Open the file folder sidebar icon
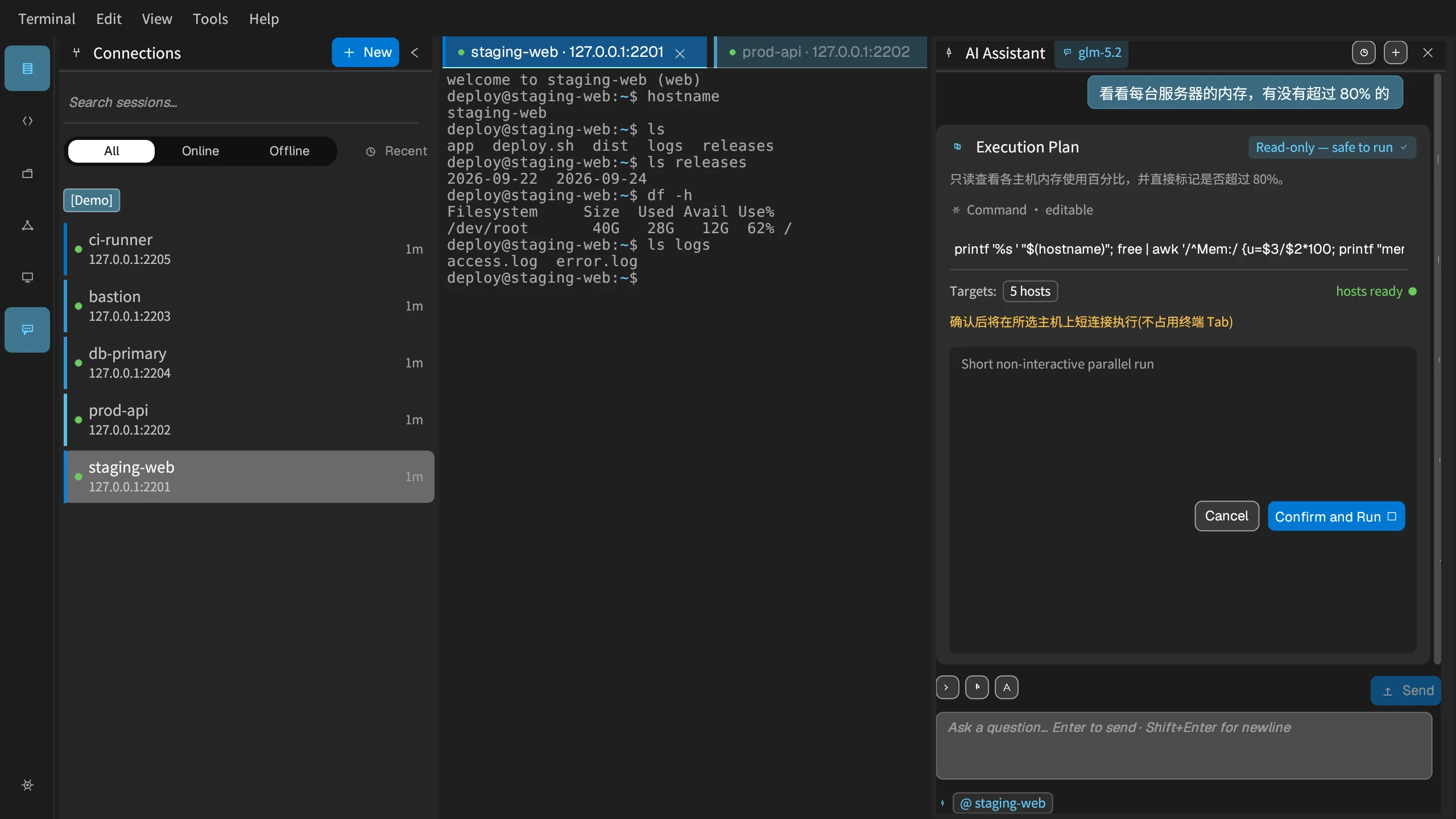 27,173
